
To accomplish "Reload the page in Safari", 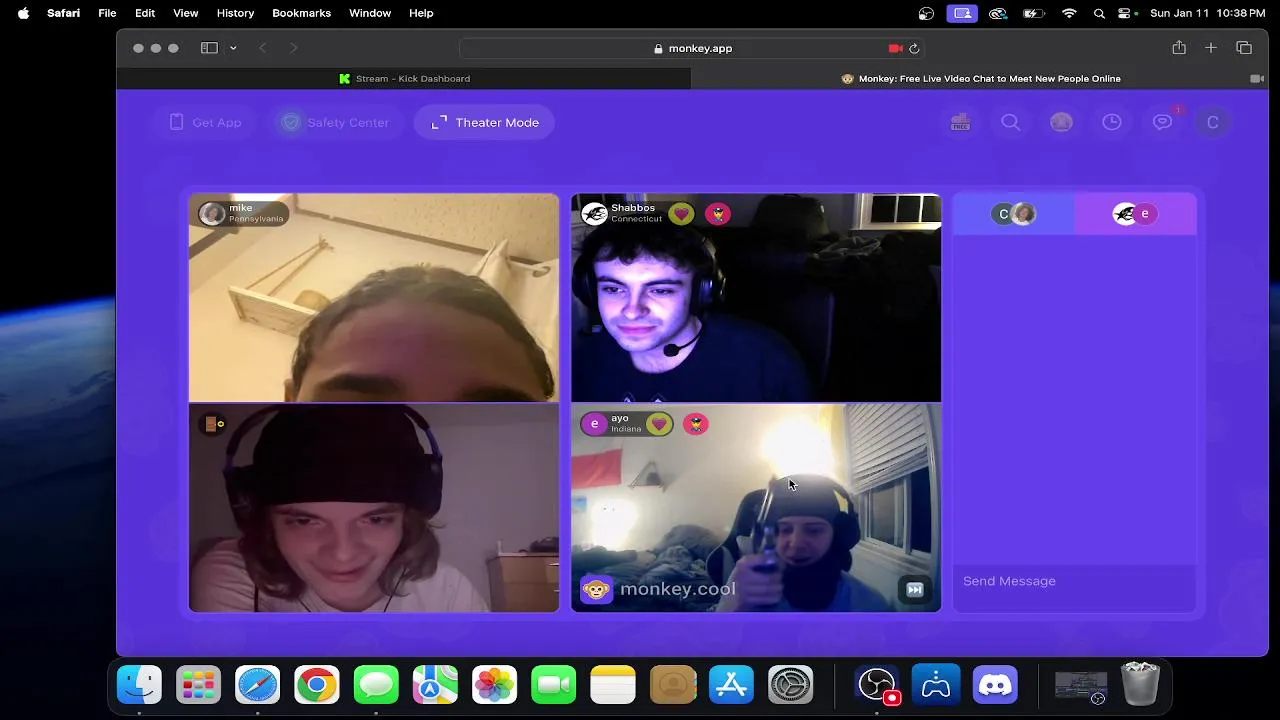I will pos(914,48).
